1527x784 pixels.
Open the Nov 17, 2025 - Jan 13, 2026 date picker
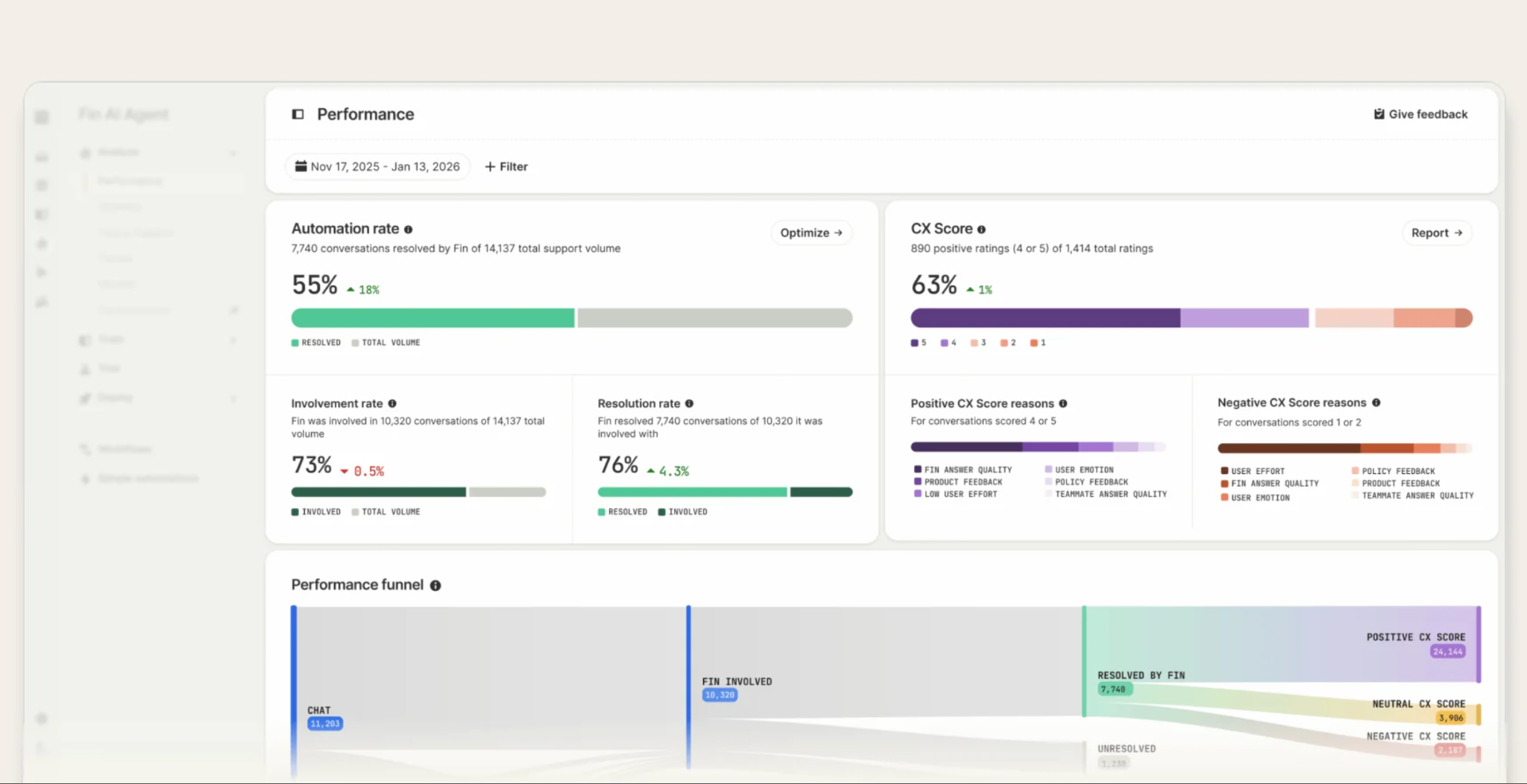377,166
